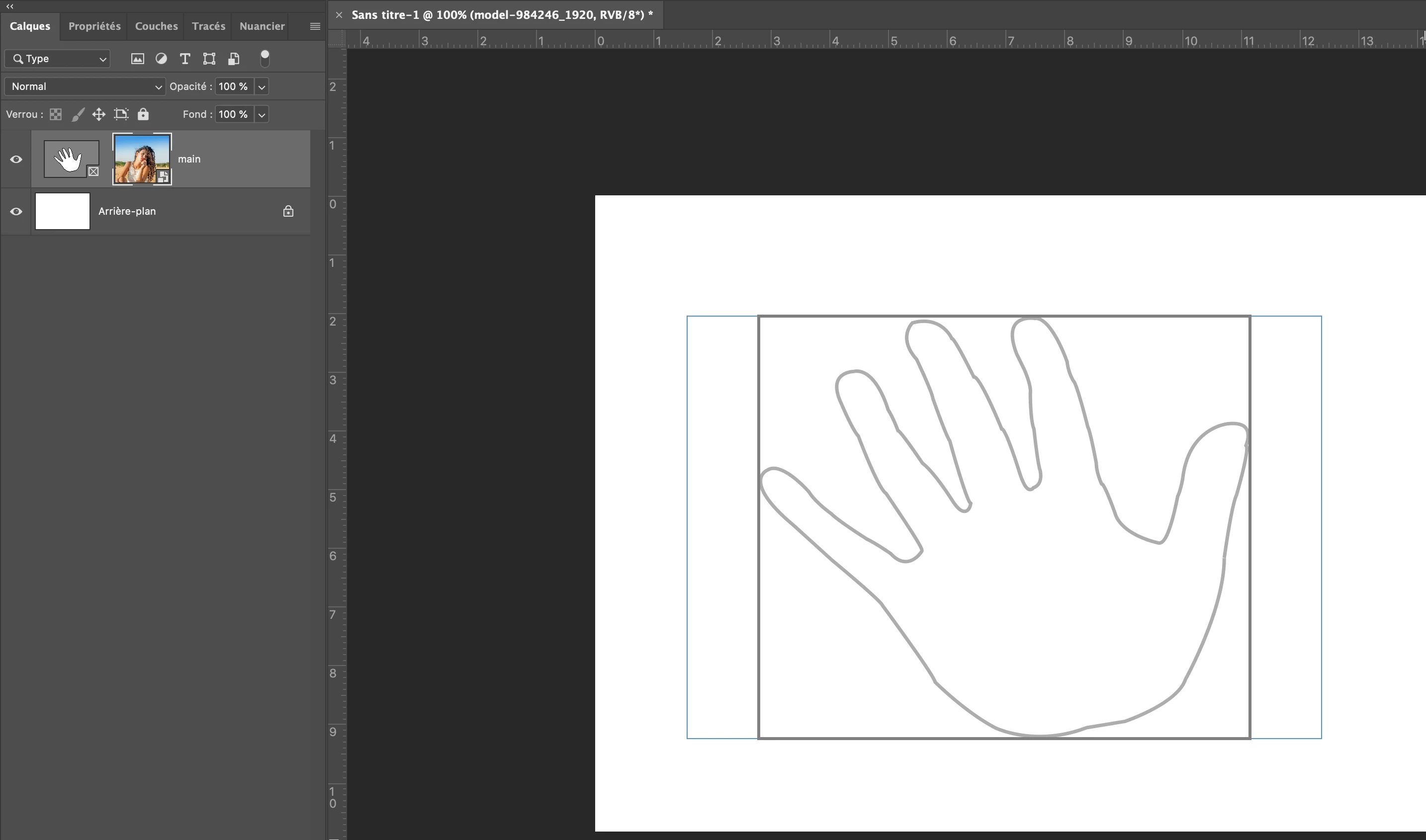Select the woman photo layer thumbnail

142,160
